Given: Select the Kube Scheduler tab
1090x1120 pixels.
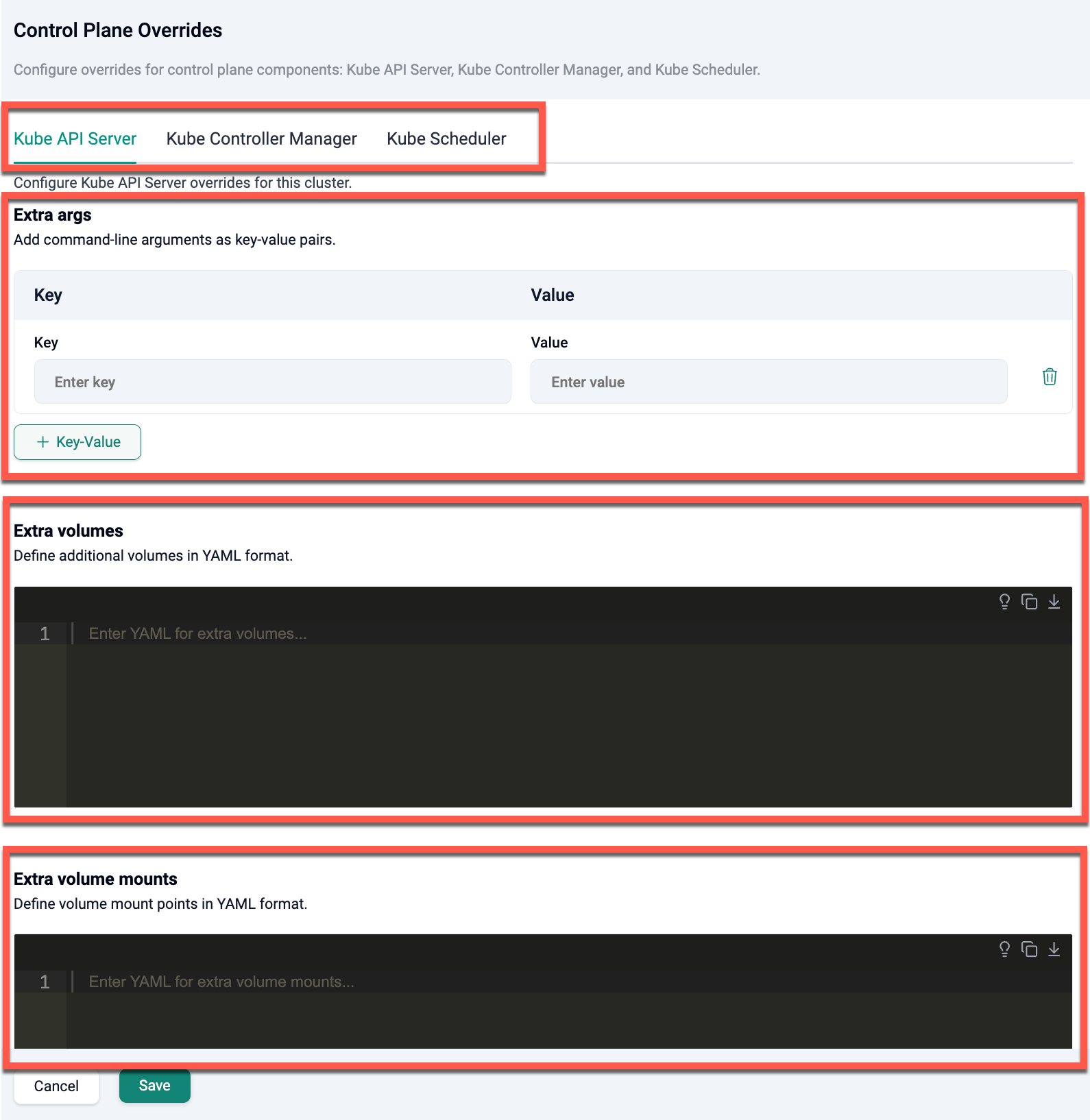Looking at the screenshot, I should pyautogui.click(x=446, y=139).
